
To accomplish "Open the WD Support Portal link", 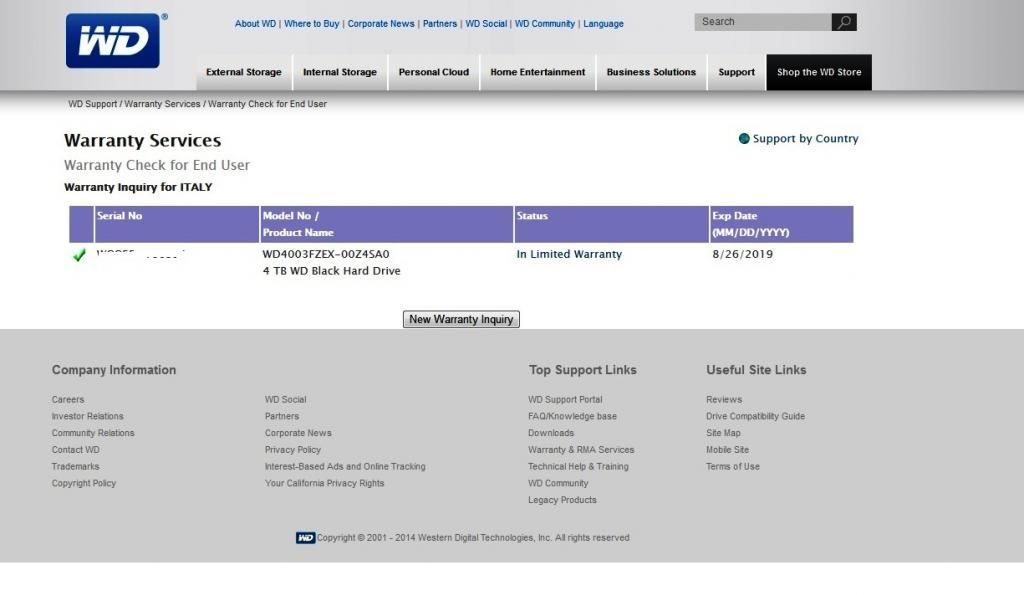I will pos(566,400).
